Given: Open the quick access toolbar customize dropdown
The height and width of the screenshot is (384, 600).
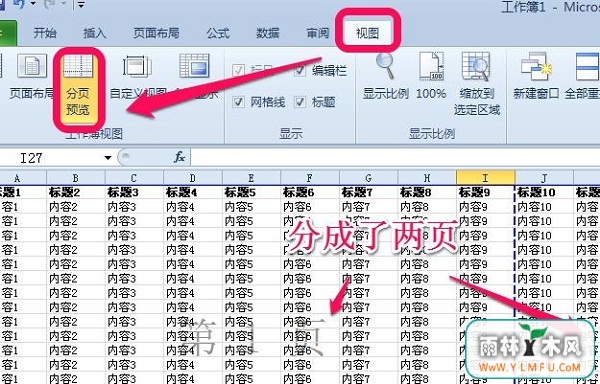Looking at the screenshot, I should [81, 5].
